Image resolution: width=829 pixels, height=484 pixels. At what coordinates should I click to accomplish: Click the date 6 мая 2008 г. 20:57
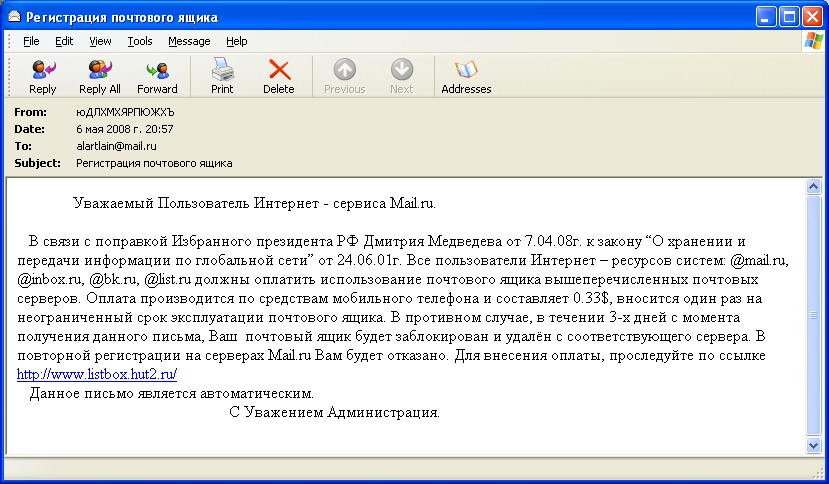(125, 129)
